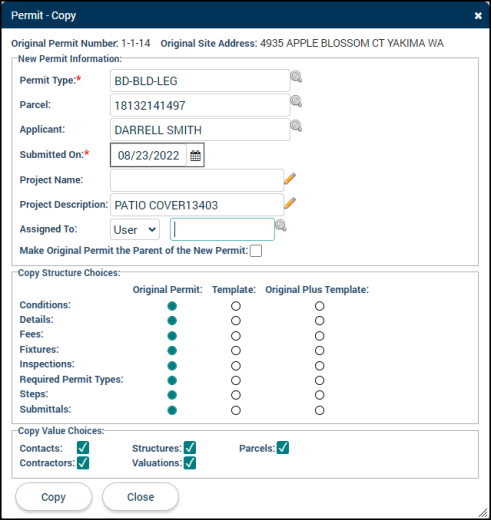This screenshot has height=520, width=491.
Task: Select Original Plus Template for Required Permit Types
Action: click(x=319, y=380)
